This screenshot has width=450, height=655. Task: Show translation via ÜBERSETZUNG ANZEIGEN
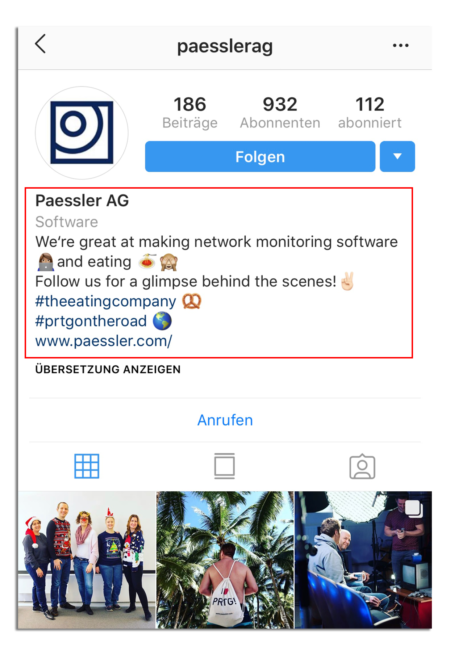[108, 369]
